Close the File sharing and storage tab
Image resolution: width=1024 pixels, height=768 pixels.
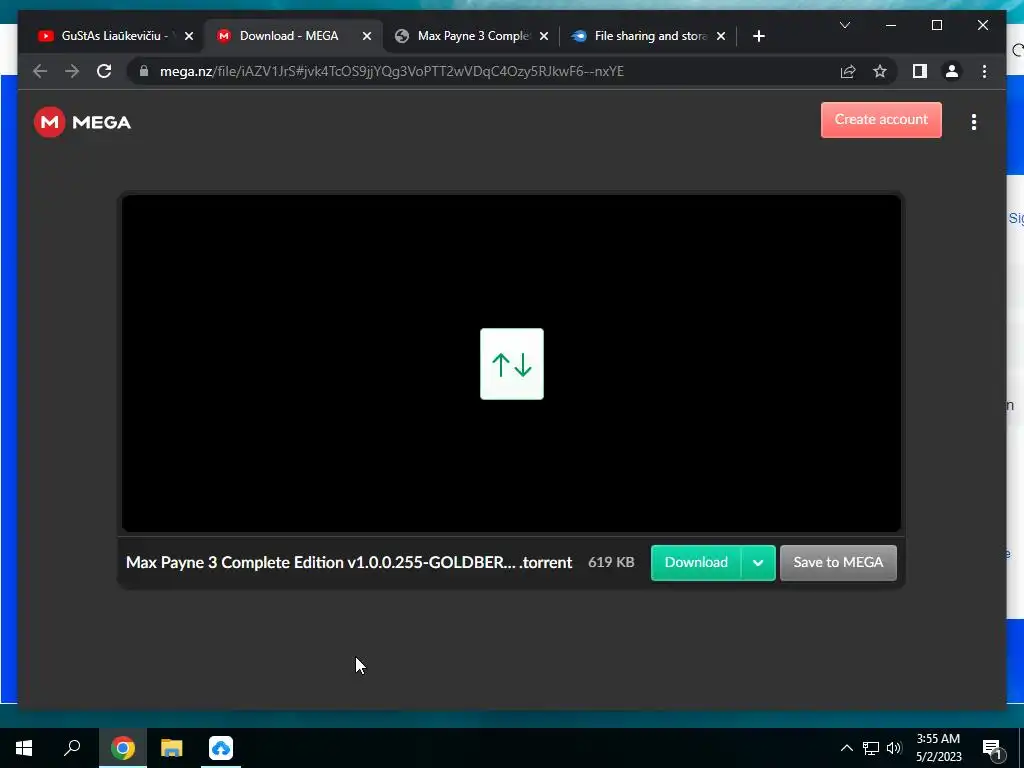(x=721, y=36)
